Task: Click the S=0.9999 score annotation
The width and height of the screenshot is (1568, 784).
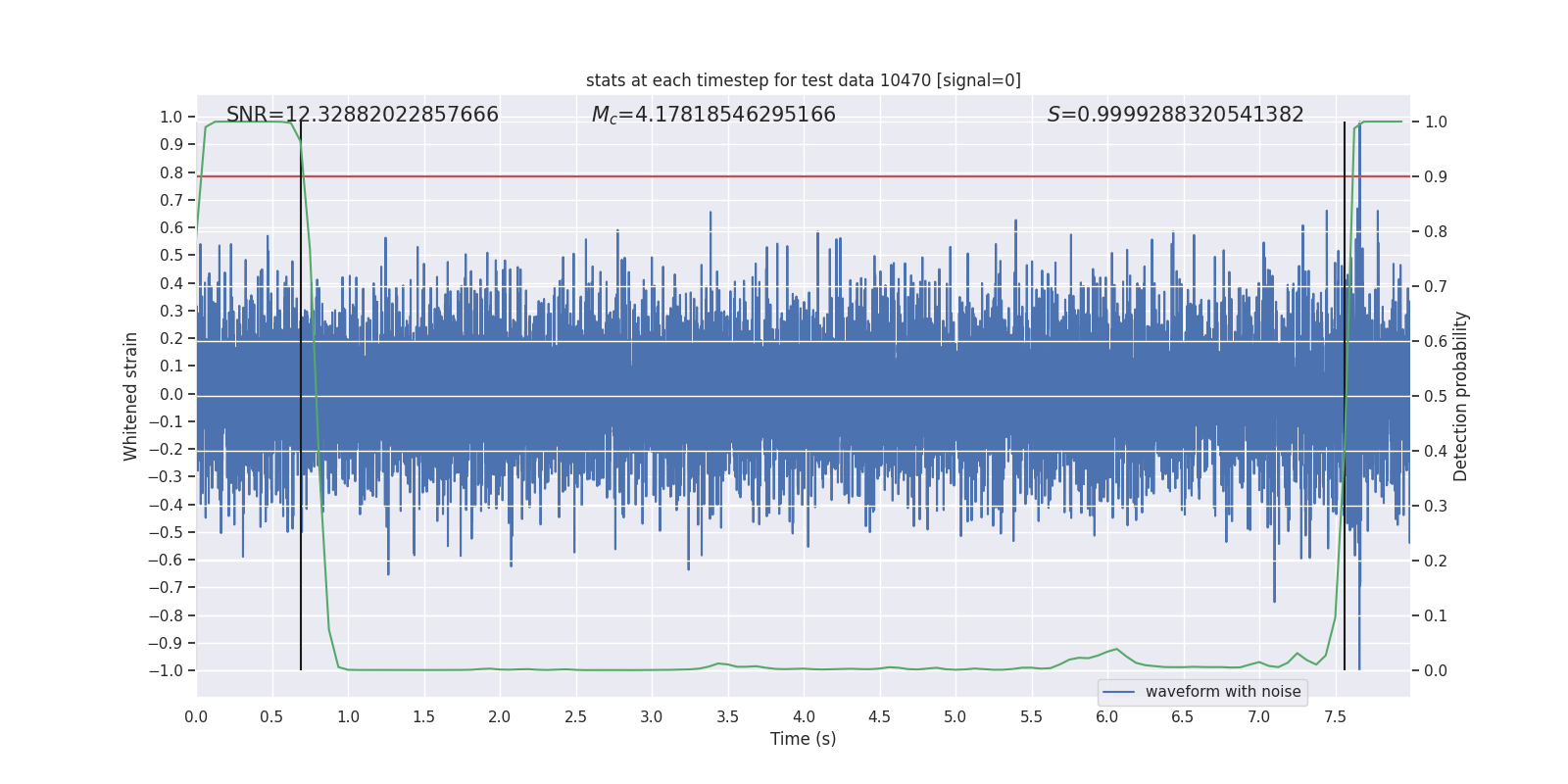Action: [1175, 115]
